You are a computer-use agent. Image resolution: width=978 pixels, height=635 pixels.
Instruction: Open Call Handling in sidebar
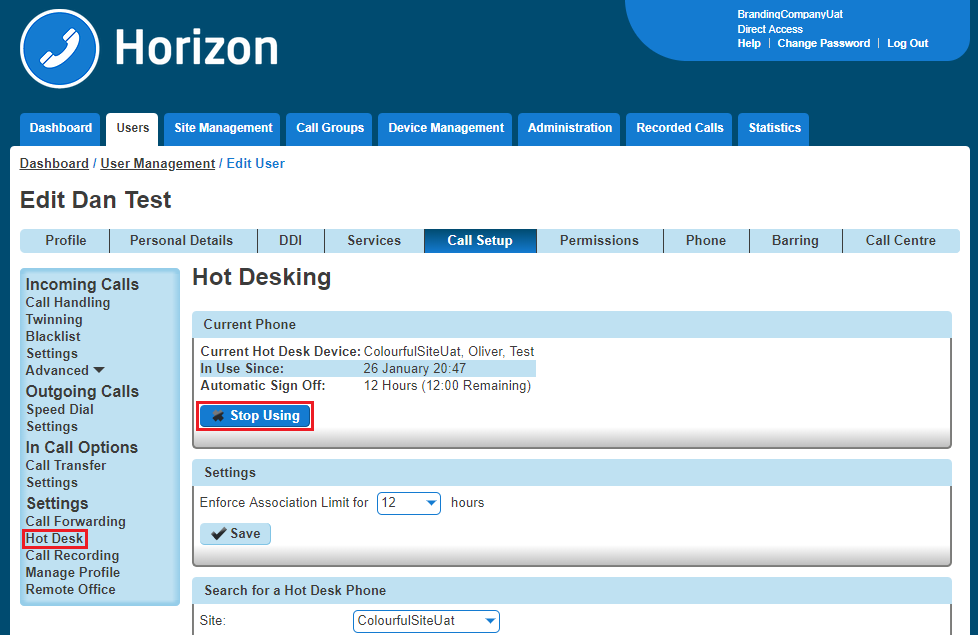(x=68, y=303)
